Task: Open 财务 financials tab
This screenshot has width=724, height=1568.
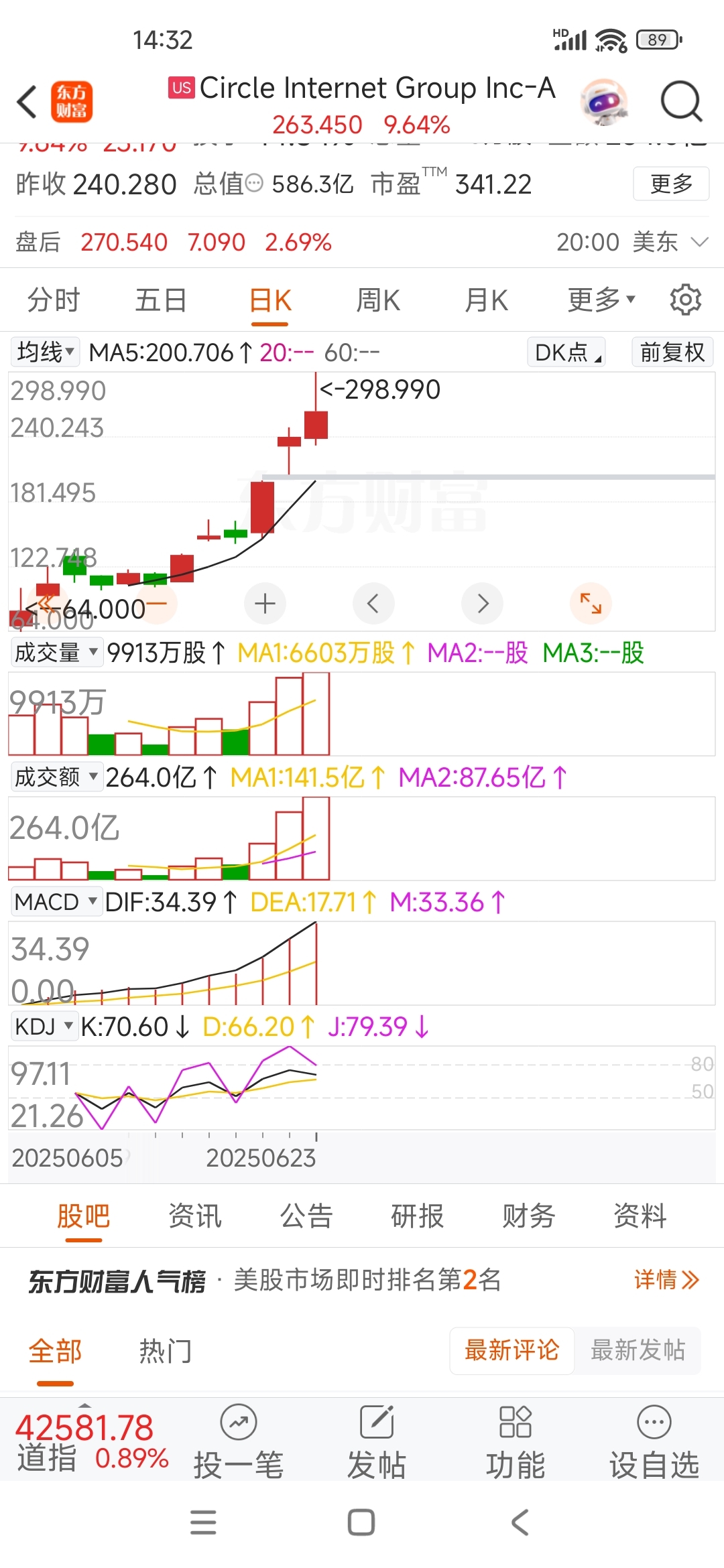Action: [529, 1216]
